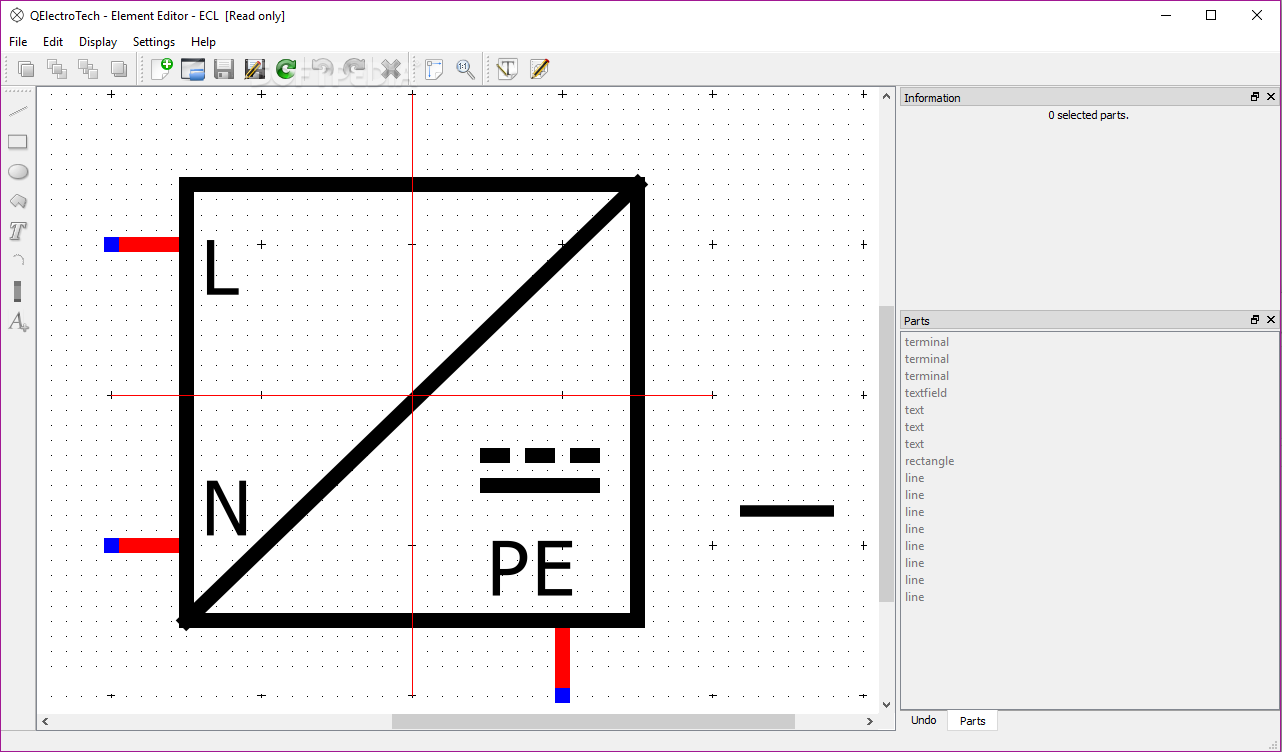Click the Send to back icon

click(x=119, y=69)
